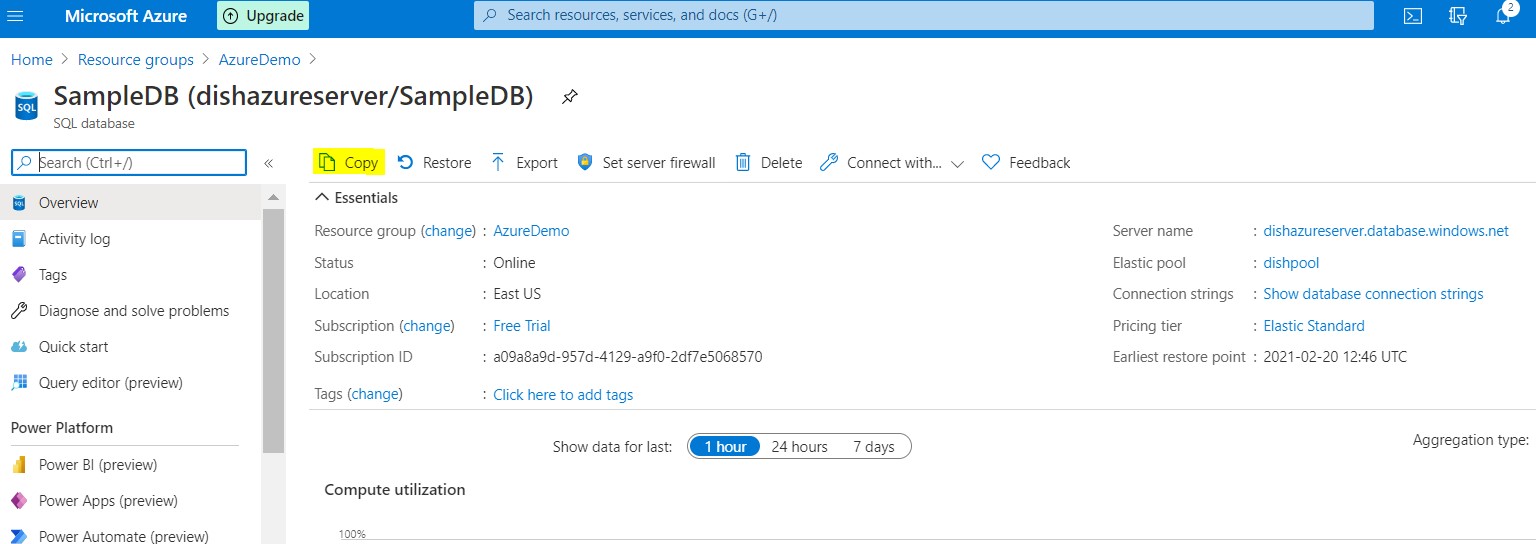The width and height of the screenshot is (1536, 544).
Task: Click the Restore icon in toolbar
Action: click(x=405, y=162)
